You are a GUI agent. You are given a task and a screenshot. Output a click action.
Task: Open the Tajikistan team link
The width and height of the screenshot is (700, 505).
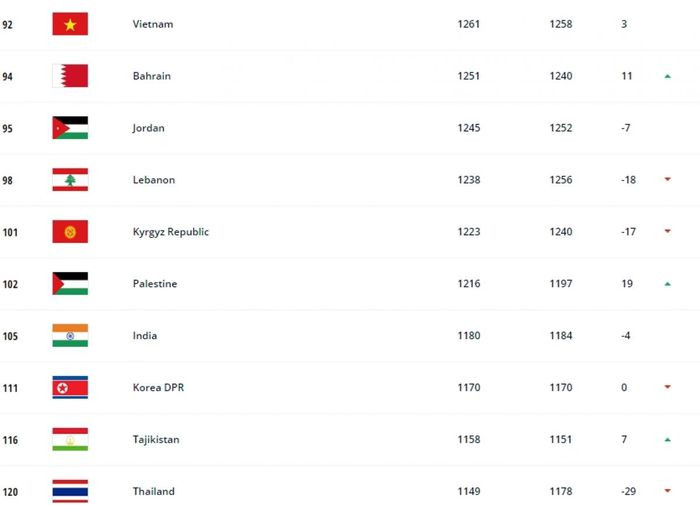coord(156,440)
